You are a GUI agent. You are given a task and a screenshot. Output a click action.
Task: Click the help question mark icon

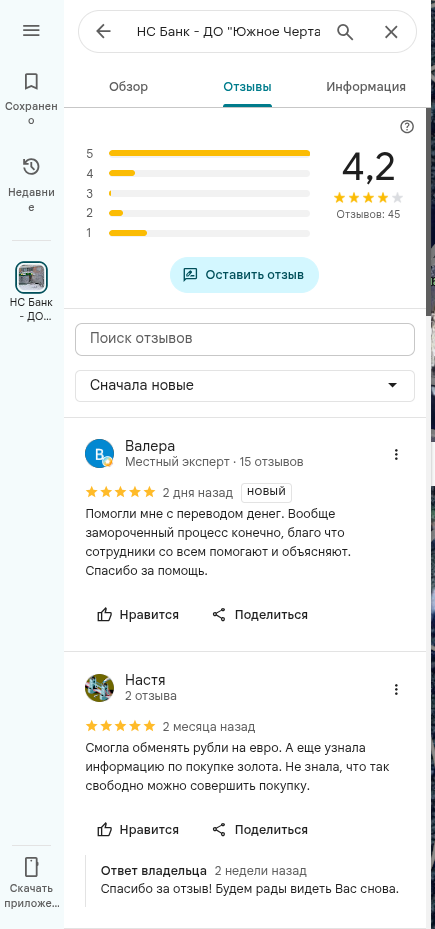(407, 127)
